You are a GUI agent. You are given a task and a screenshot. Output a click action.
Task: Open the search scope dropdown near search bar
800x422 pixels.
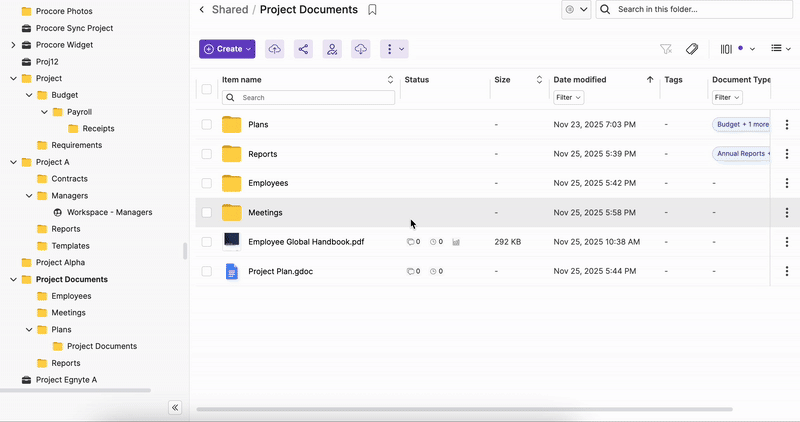[x=576, y=10]
